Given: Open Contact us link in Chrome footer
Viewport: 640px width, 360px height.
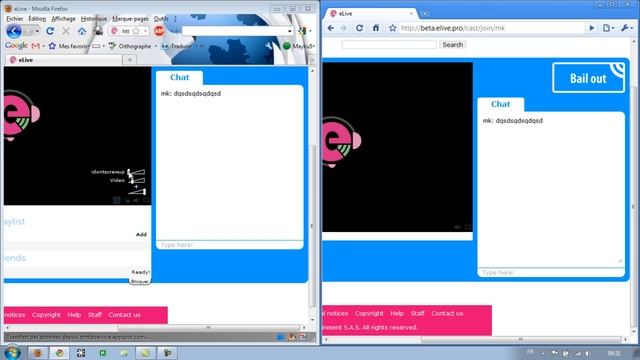Looking at the screenshot, I should point(447,313).
